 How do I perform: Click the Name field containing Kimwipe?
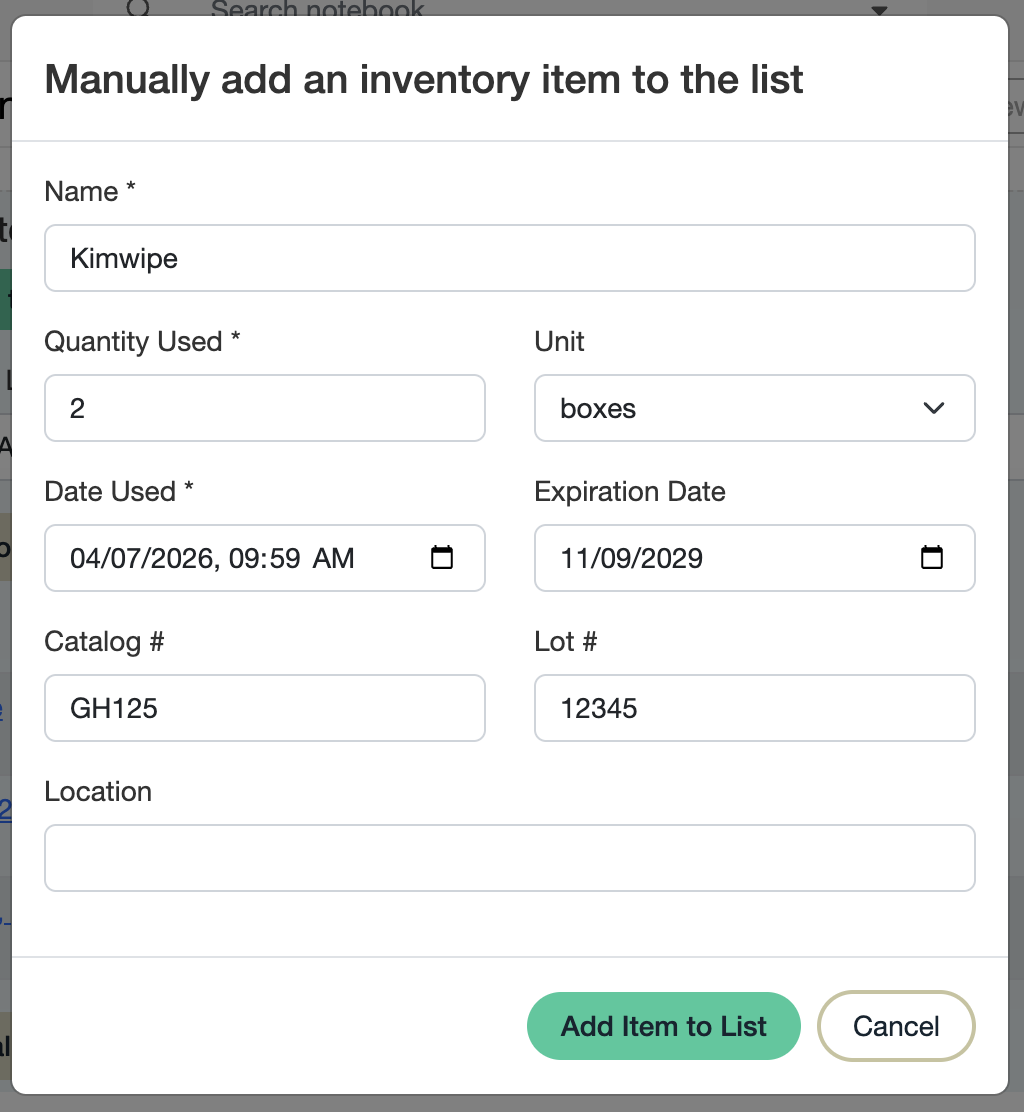point(509,258)
